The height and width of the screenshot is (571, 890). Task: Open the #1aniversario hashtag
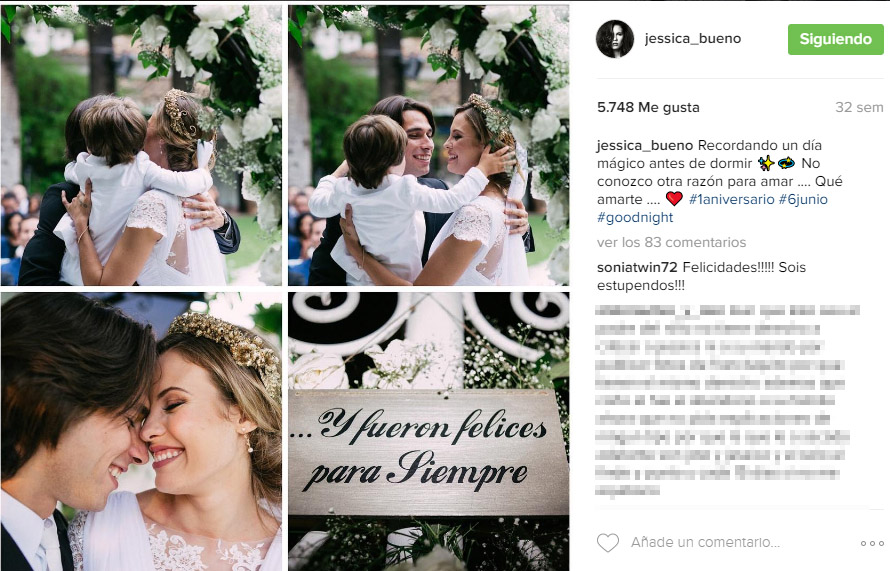(x=731, y=199)
